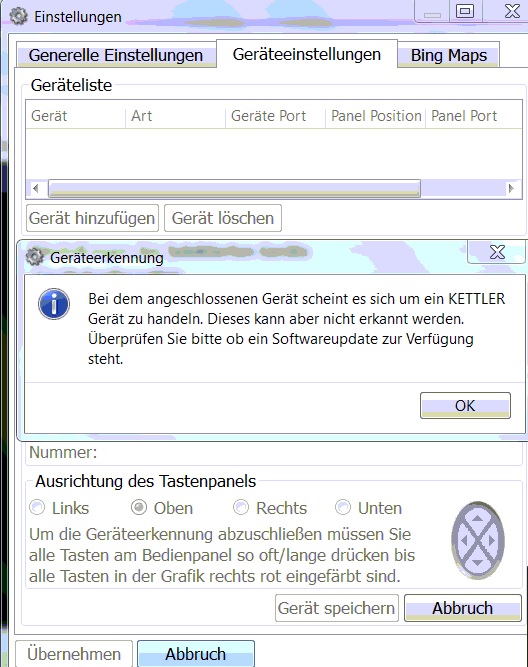Open the Bing Maps tab

[x=448, y=55]
